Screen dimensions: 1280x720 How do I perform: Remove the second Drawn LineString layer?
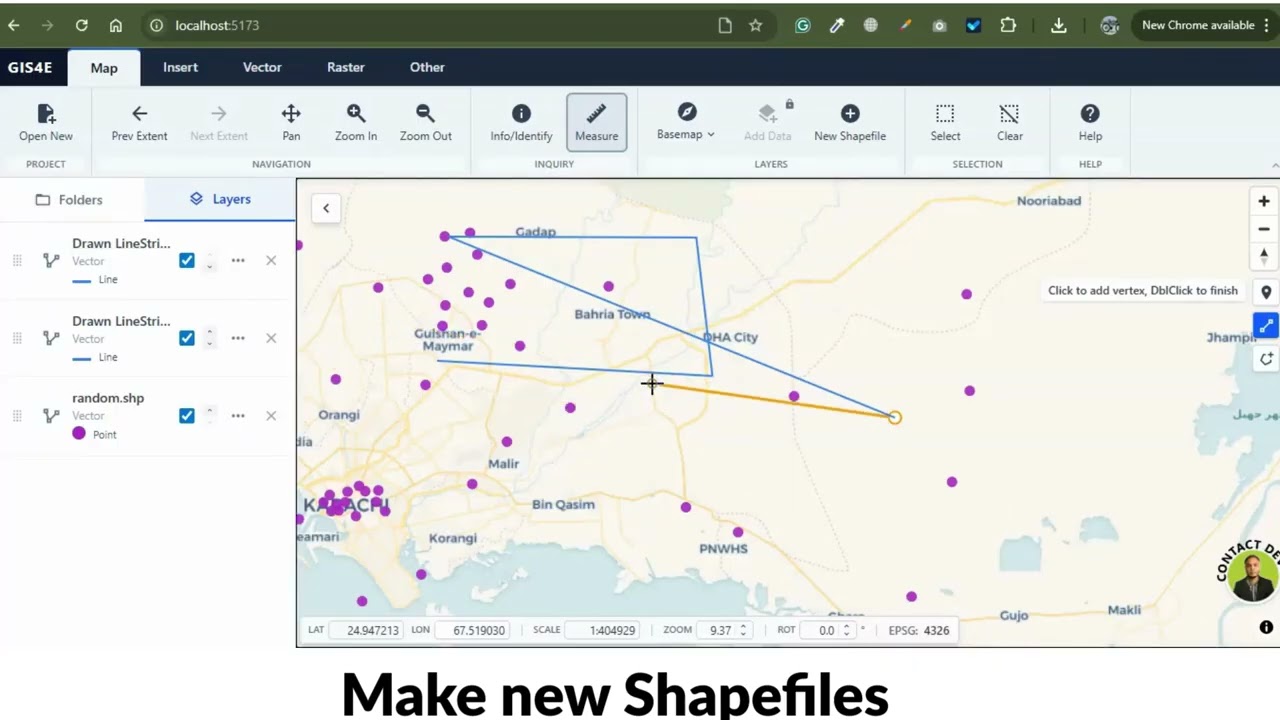[x=271, y=338]
